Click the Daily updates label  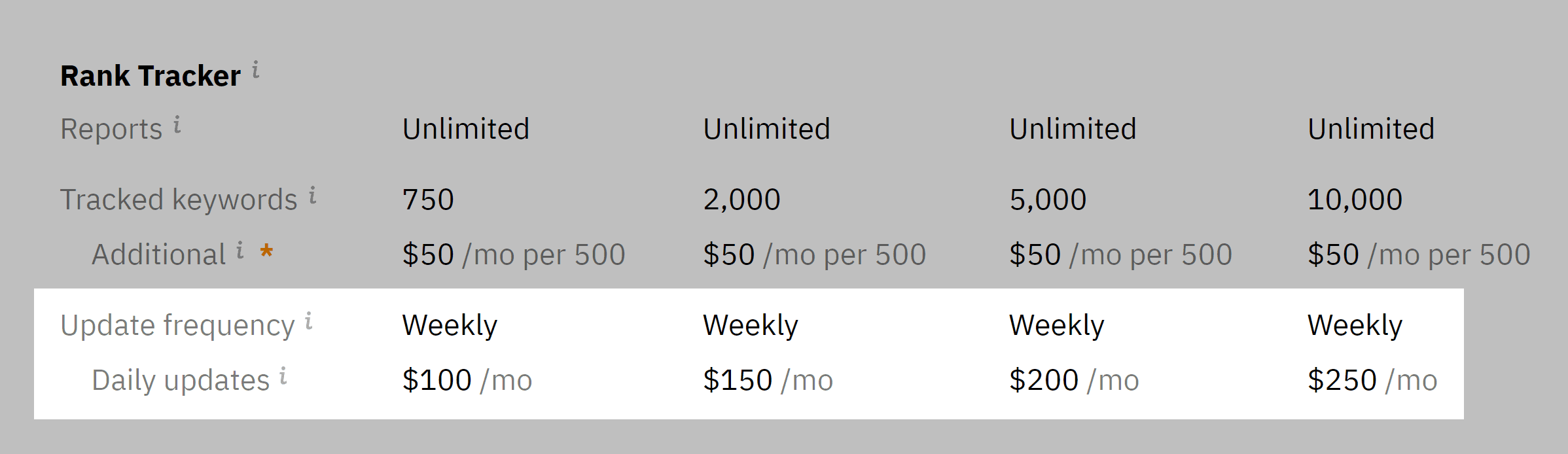[x=181, y=381]
